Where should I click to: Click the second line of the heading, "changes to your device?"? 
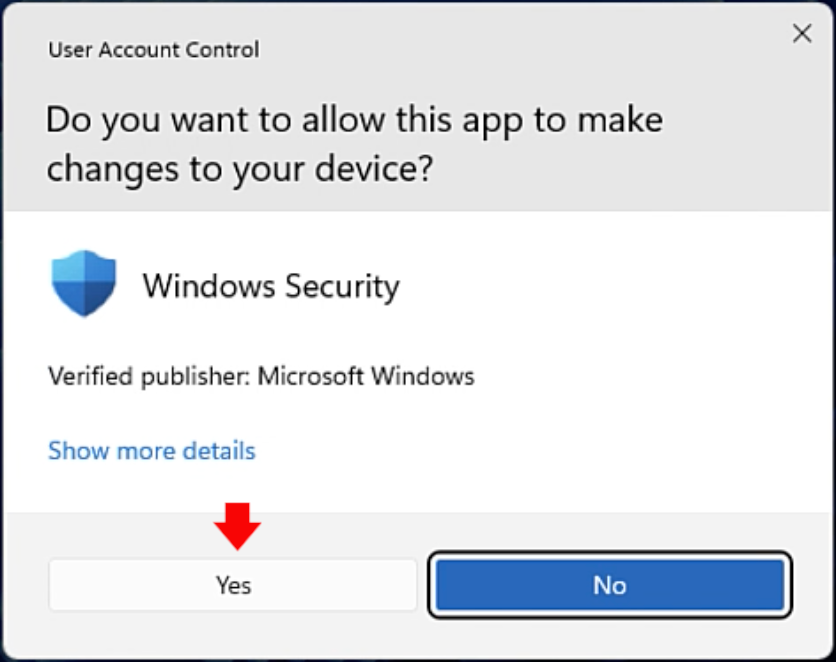239,169
